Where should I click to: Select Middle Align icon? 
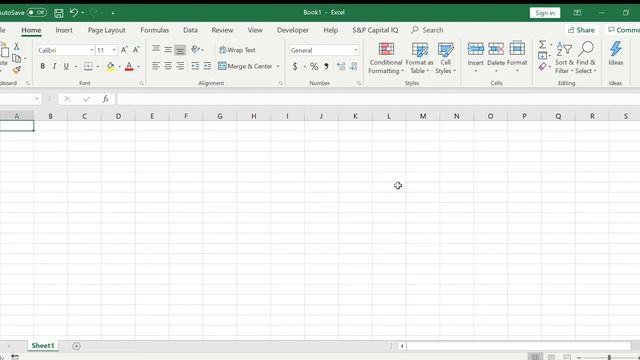168,49
